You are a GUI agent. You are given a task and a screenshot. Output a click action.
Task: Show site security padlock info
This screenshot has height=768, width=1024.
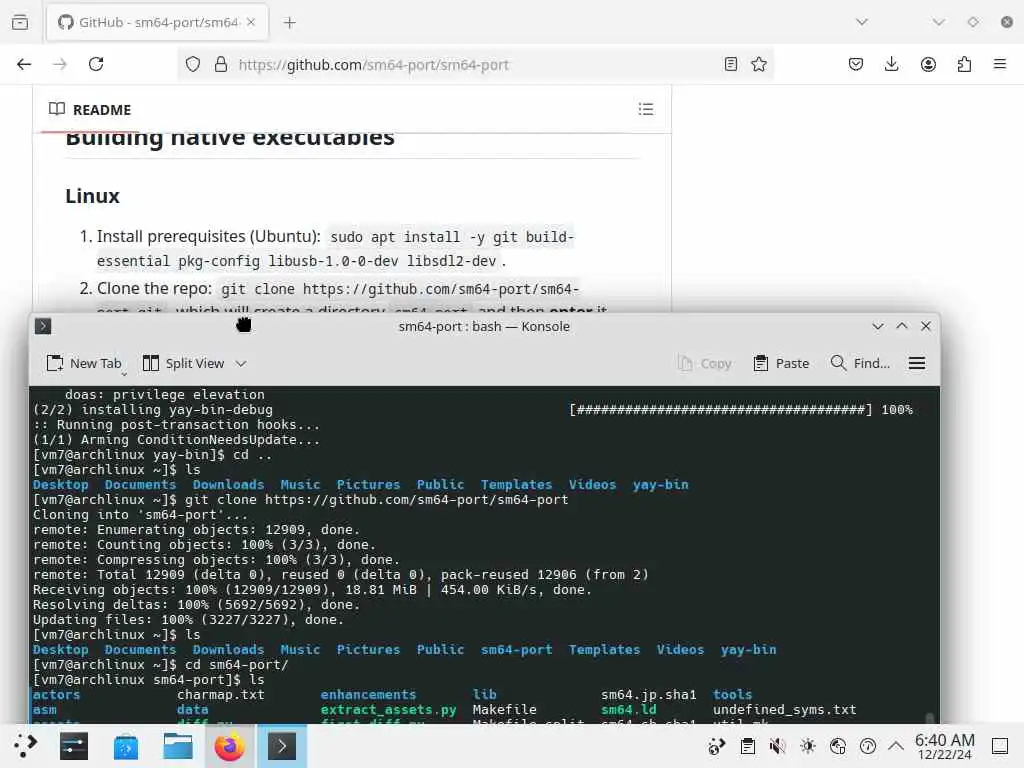pos(221,64)
